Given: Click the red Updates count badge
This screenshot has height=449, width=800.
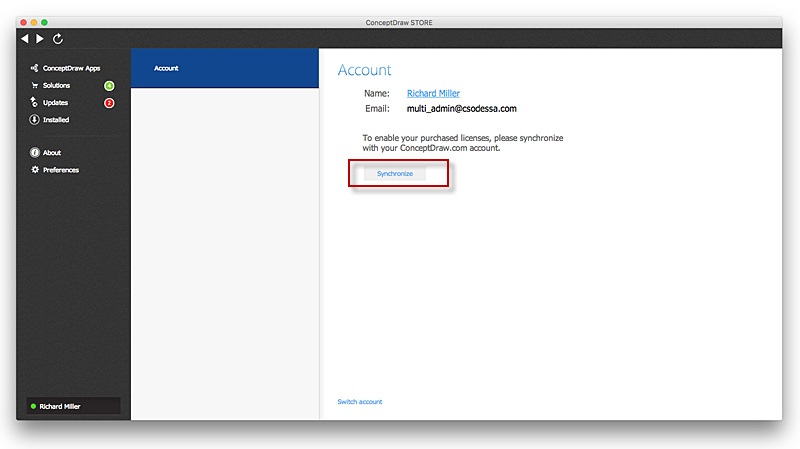Looking at the screenshot, I should (109, 103).
